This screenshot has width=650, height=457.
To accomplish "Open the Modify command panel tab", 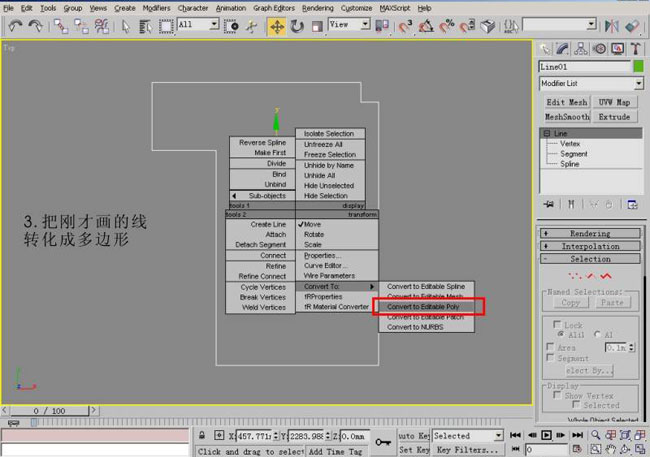I will point(562,49).
